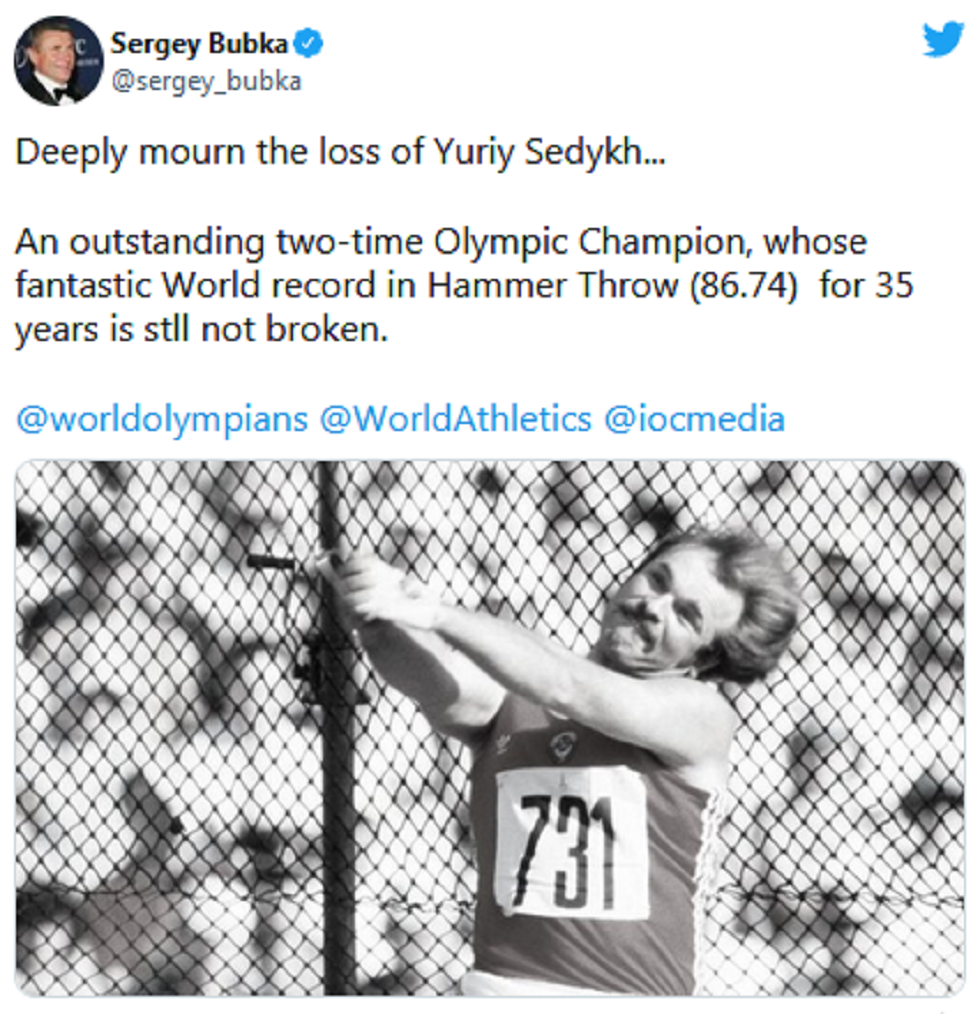Viewport: 980px width, 1014px height.
Task: Click the Twitter bird logo
Action: pos(942,39)
